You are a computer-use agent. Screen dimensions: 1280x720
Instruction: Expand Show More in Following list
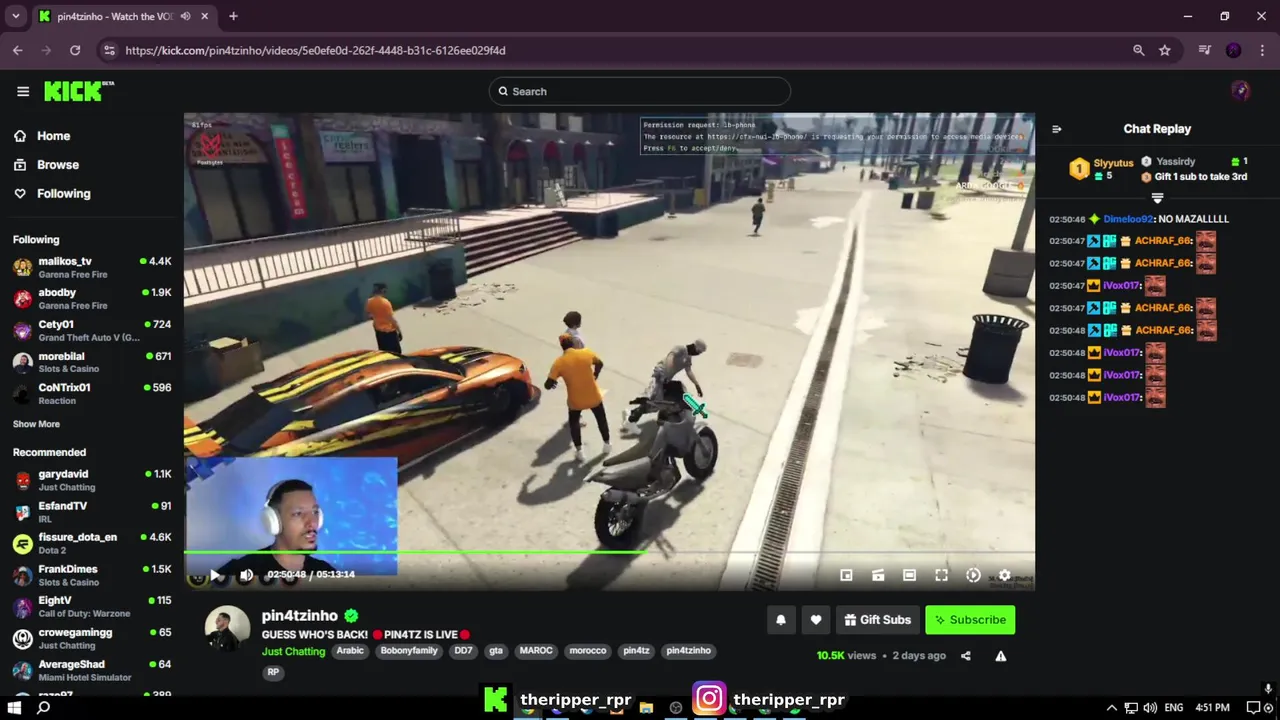point(36,424)
